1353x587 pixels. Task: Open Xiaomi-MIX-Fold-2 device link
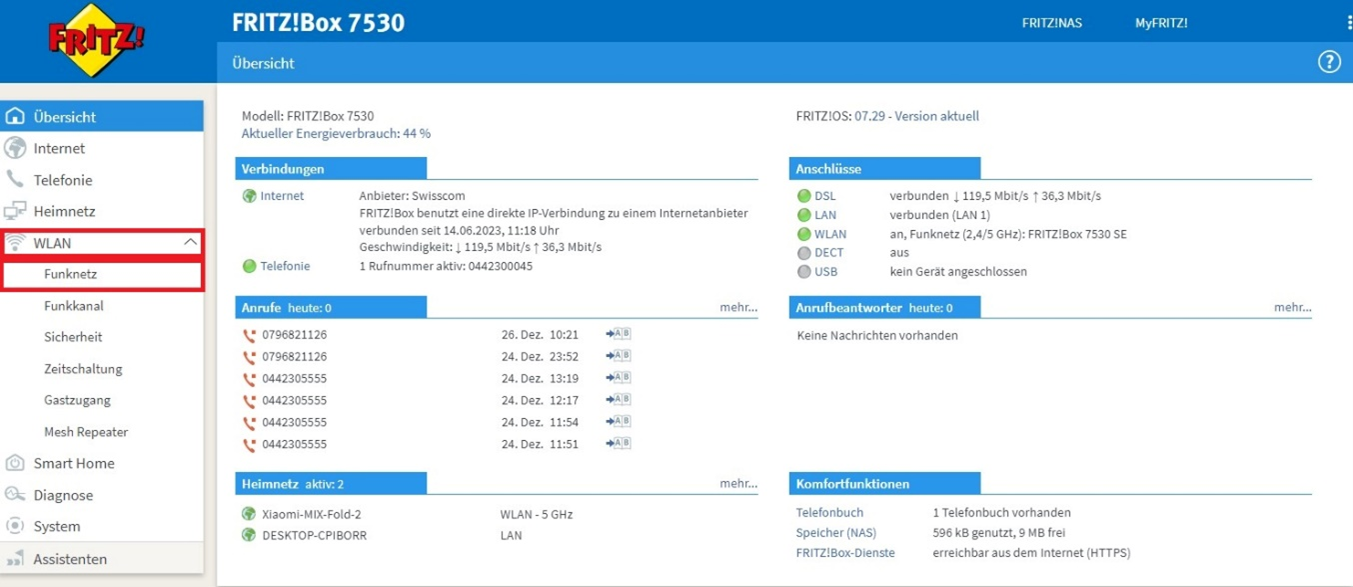coord(311,514)
